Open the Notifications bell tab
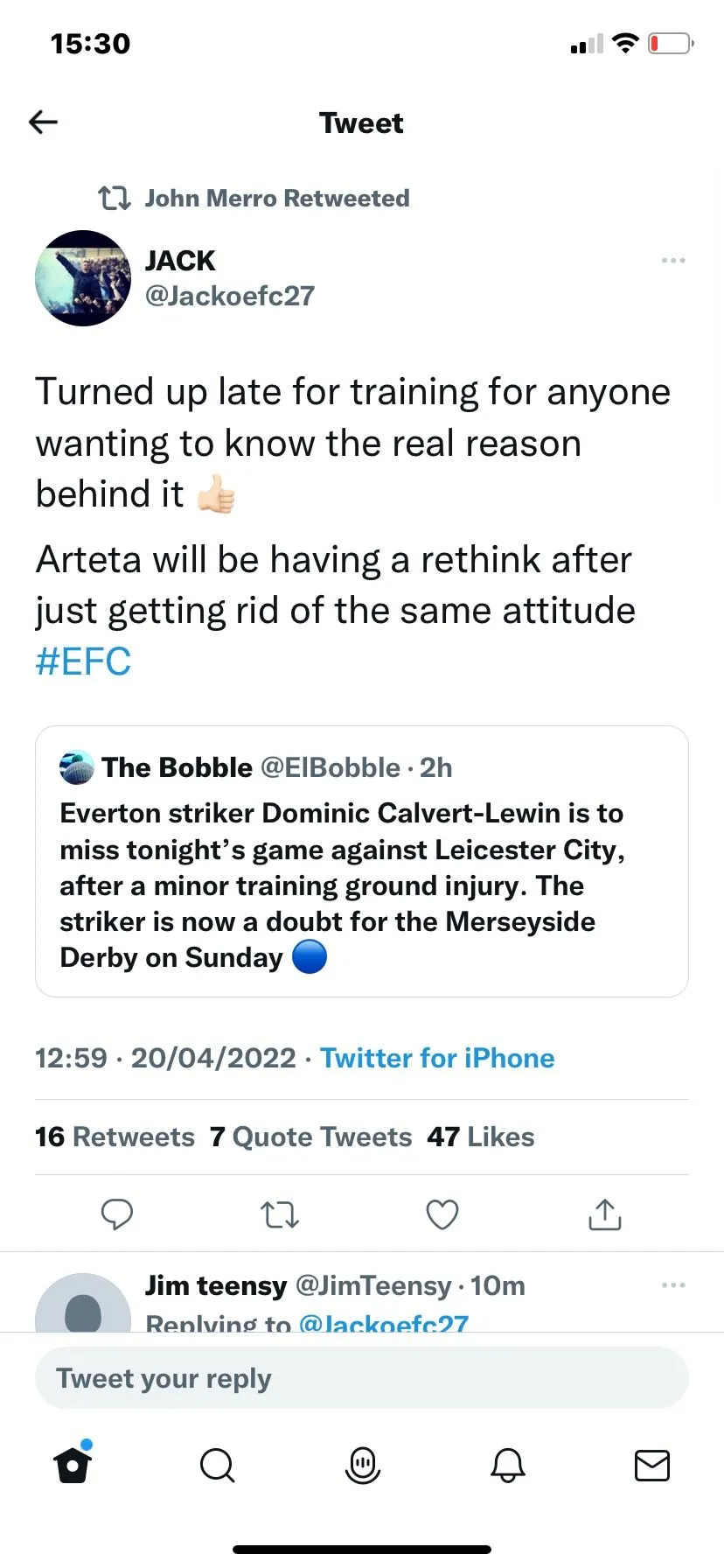This screenshot has width=724, height=1568. 508,1465
